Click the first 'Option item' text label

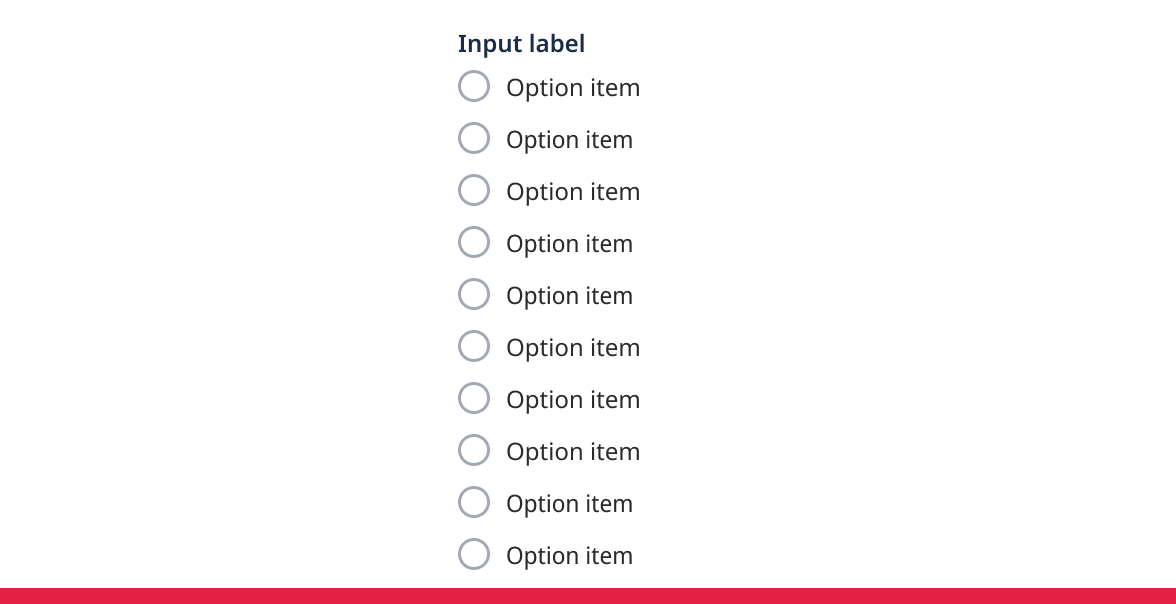572,88
